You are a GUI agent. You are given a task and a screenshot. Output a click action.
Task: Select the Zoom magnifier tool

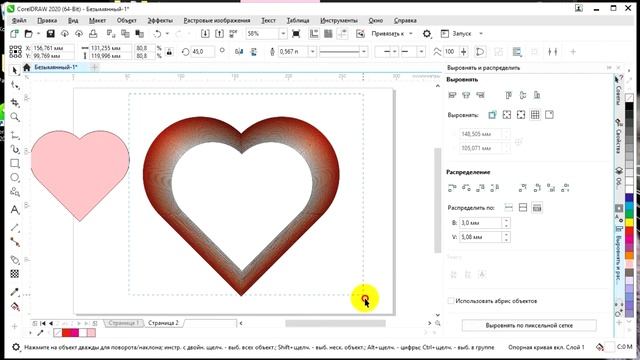[x=15, y=118]
